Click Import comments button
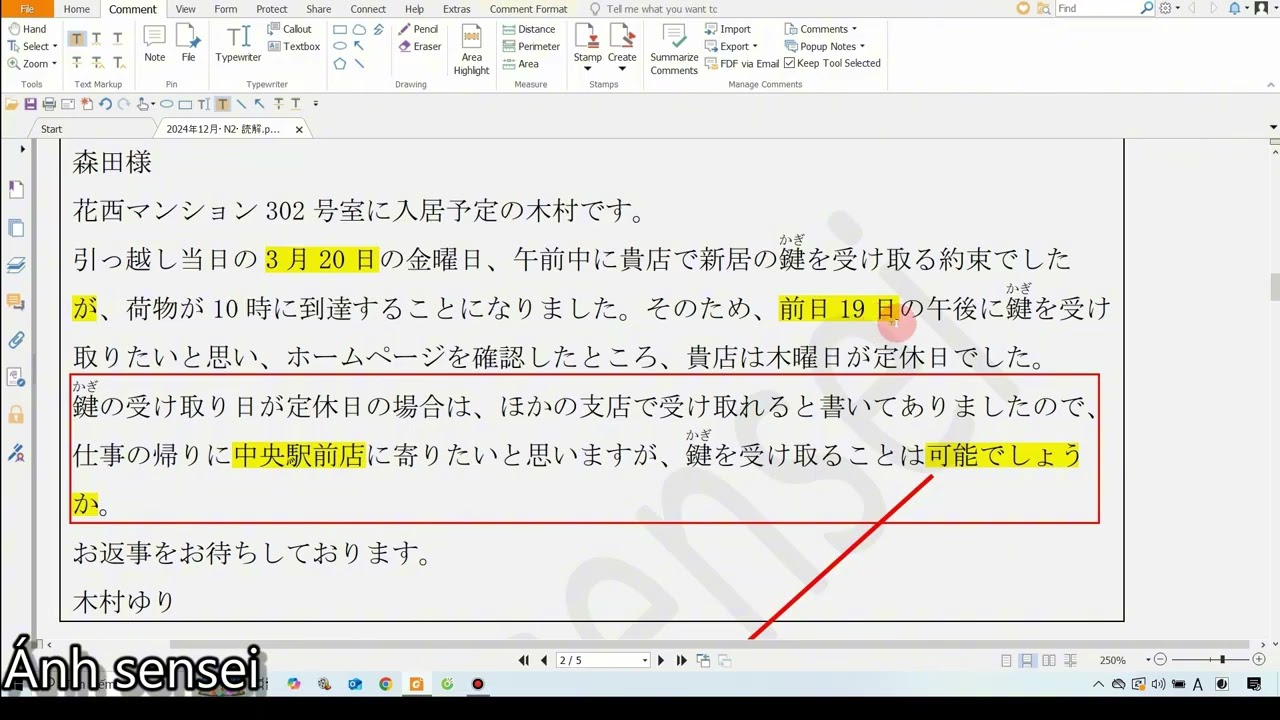Image resolution: width=1280 pixels, height=720 pixels. 728,29
